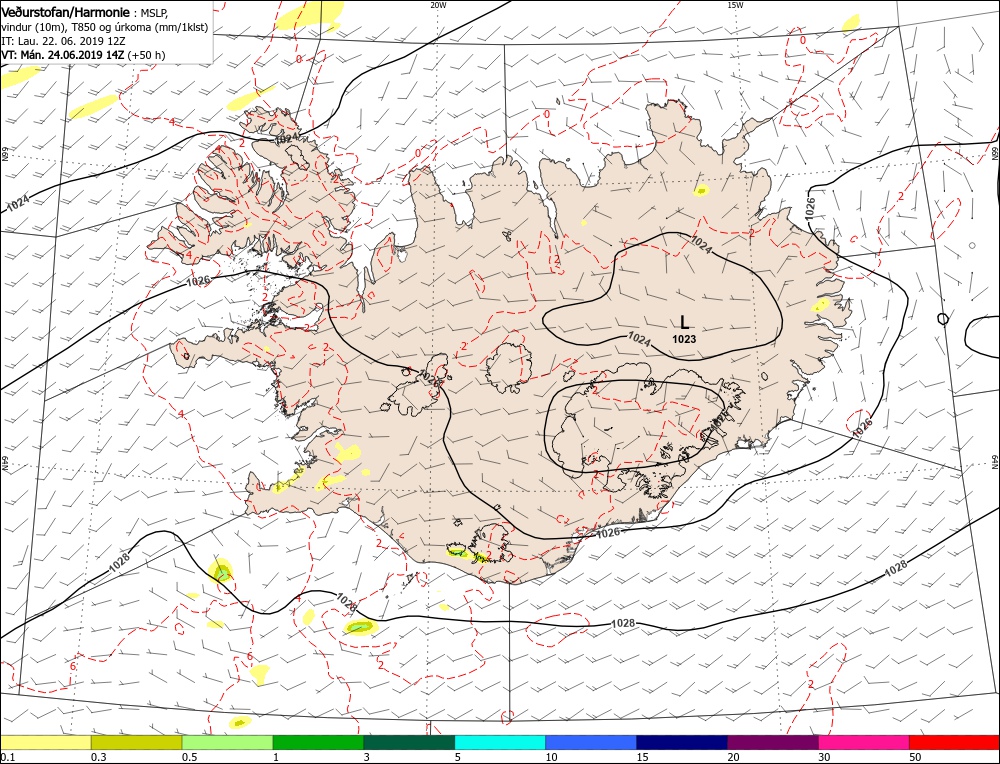The image size is (1000, 764).
Task: Click the 15W longitude label
Action: coord(735,5)
